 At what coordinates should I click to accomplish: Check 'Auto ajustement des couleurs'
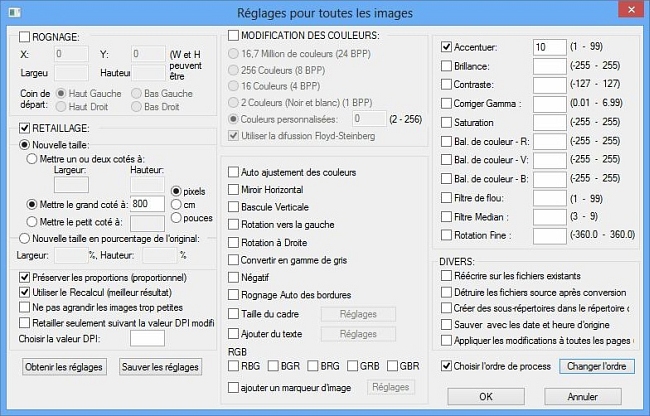[233, 172]
